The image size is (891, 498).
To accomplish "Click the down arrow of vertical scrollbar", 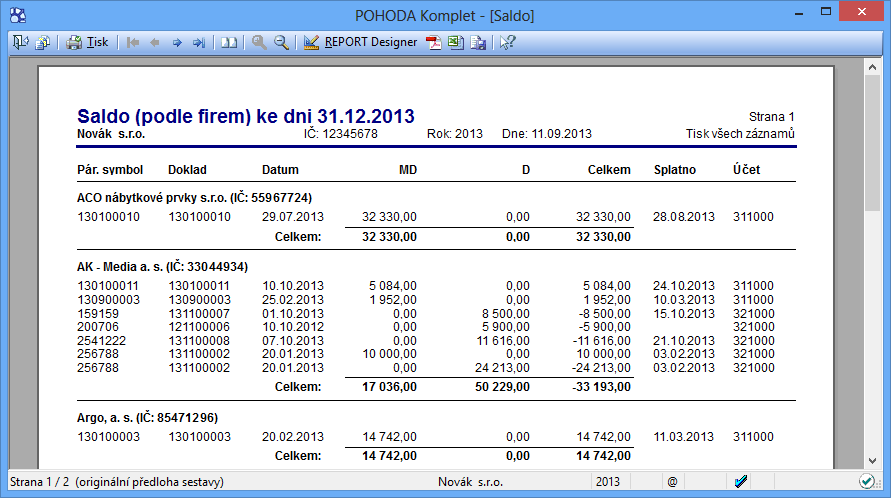I will 872,461.
